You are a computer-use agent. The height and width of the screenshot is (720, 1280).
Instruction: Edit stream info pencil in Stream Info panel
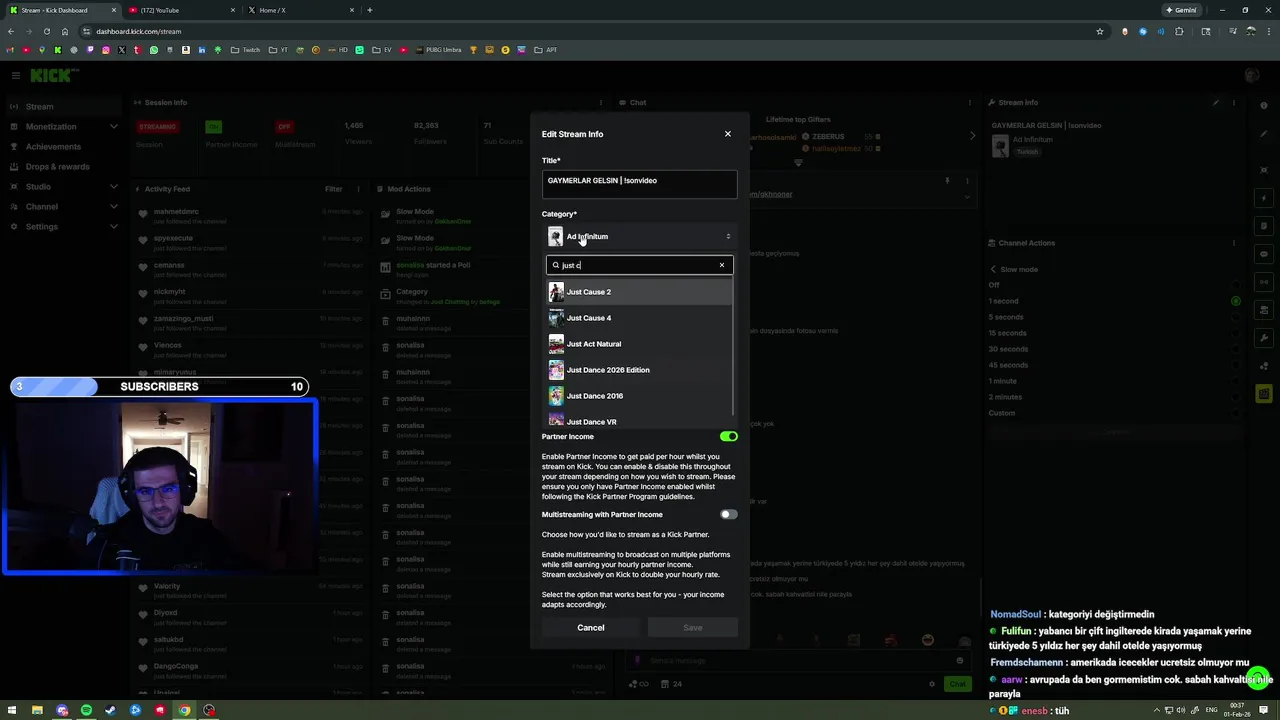[x=1216, y=102]
